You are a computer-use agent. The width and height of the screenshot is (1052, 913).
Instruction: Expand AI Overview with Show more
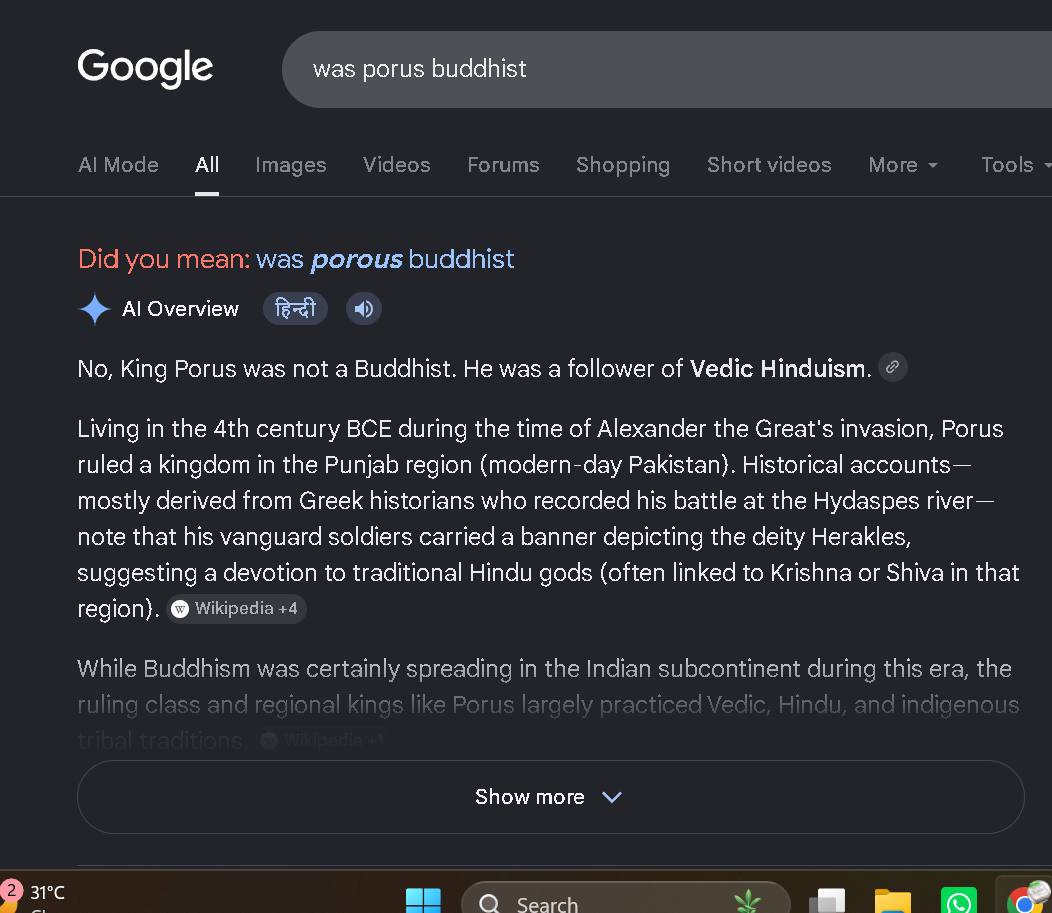550,797
